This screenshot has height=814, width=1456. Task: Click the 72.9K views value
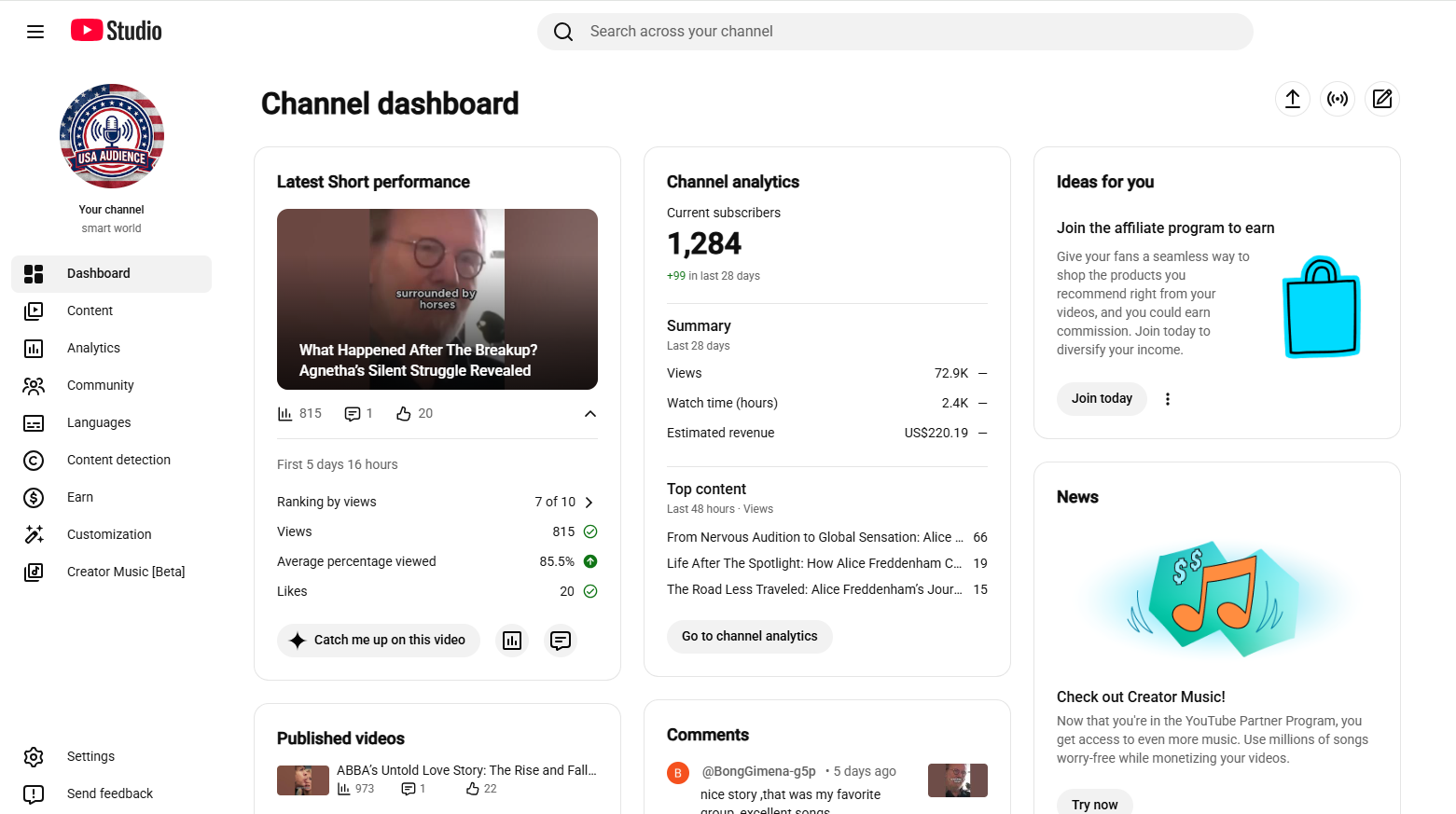point(951,374)
